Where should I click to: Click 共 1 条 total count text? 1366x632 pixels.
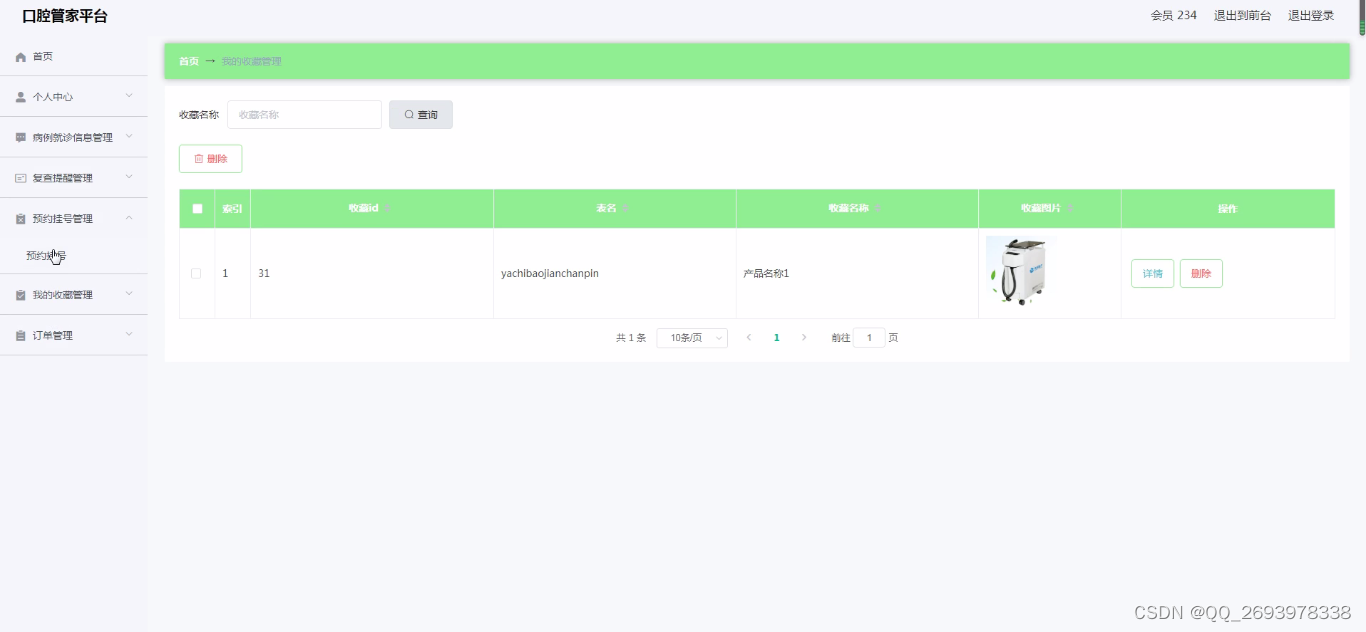coord(631,338)
